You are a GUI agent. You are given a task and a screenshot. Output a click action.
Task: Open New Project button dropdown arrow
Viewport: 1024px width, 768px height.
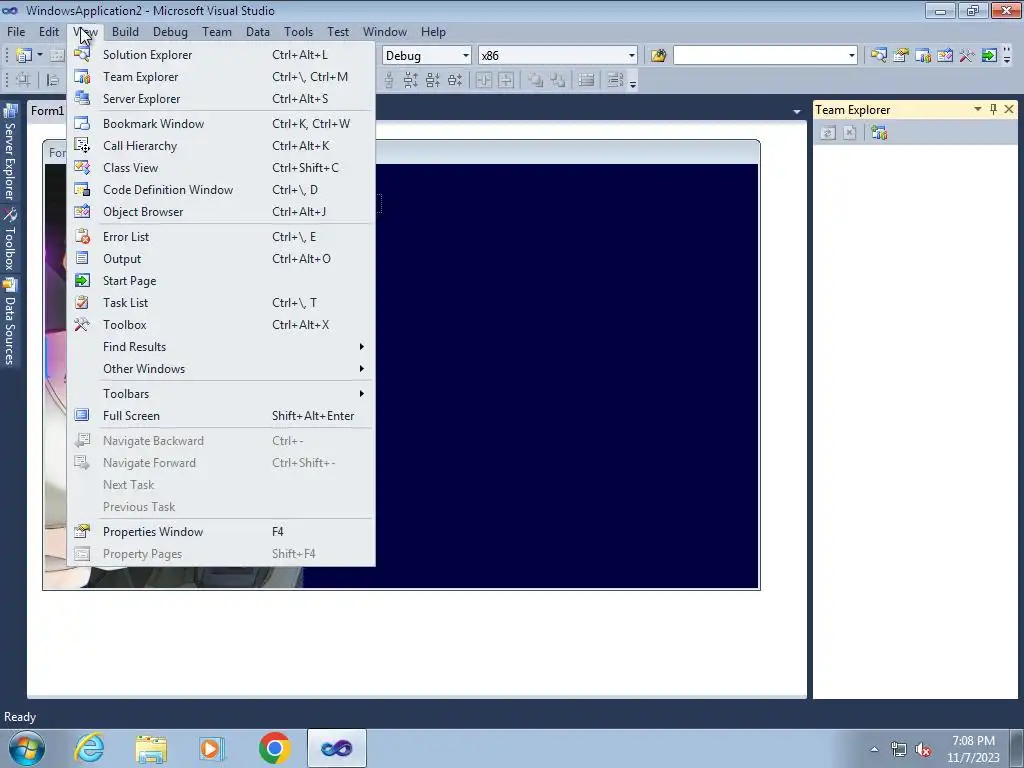40,56
